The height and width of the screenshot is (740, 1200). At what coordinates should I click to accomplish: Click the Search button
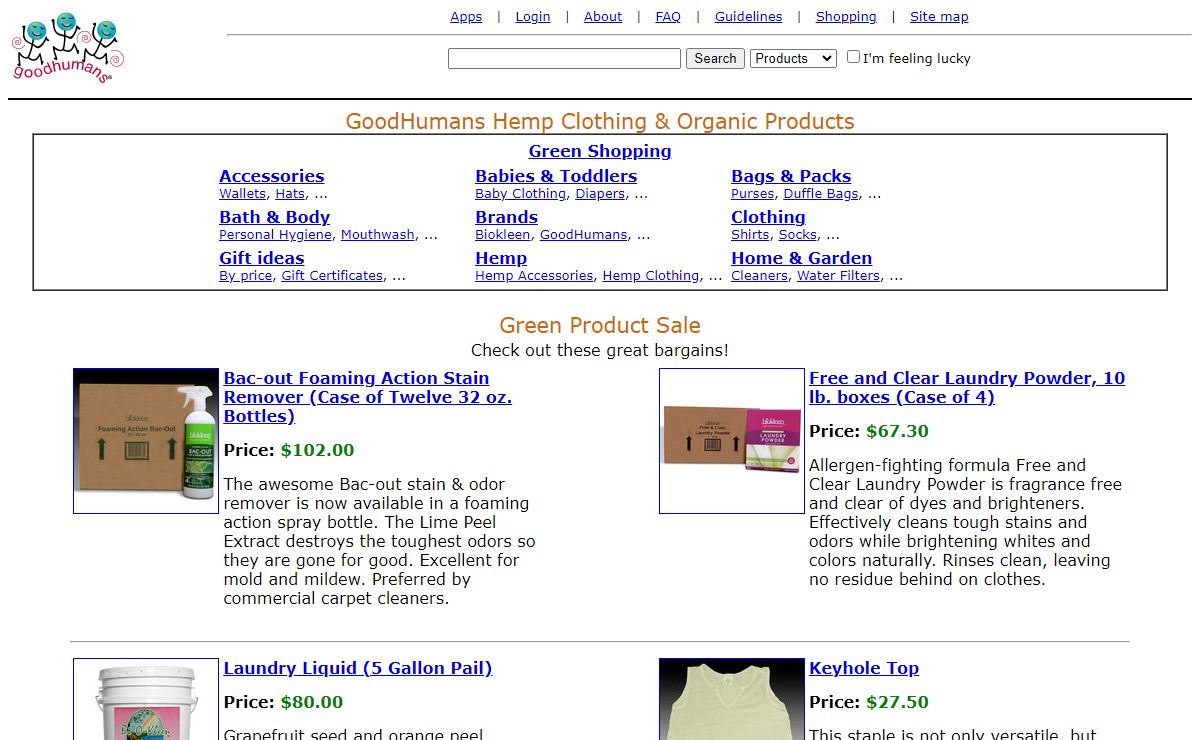coord(715,59)
